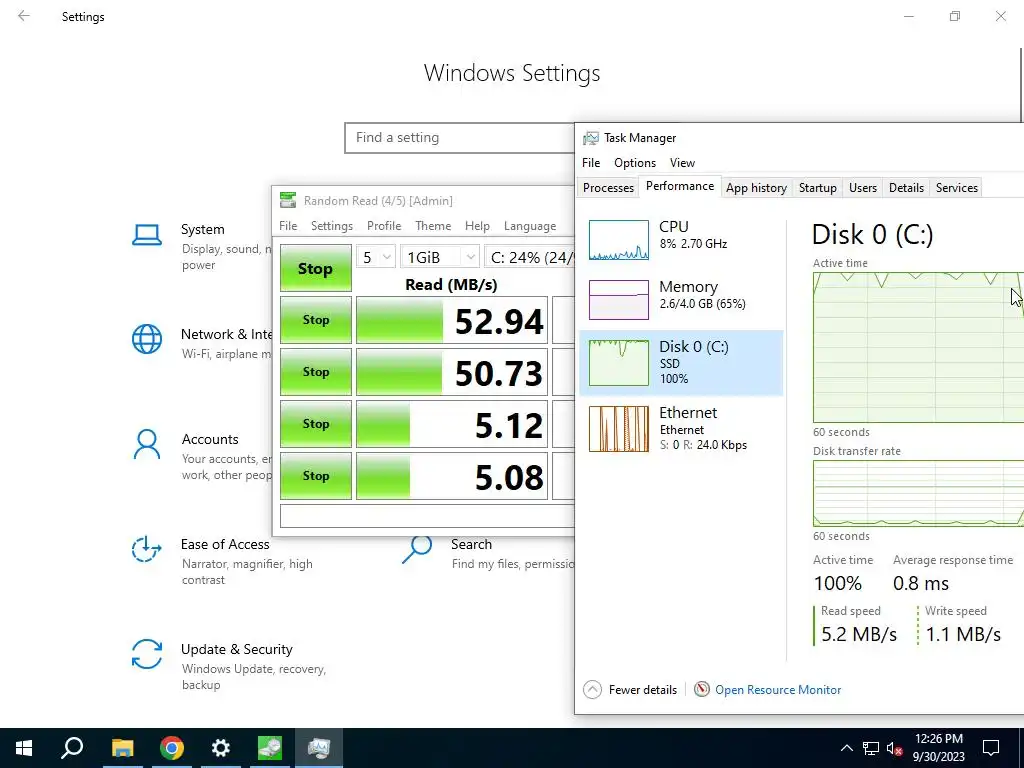Click Windows Start button

pos(24,748)
